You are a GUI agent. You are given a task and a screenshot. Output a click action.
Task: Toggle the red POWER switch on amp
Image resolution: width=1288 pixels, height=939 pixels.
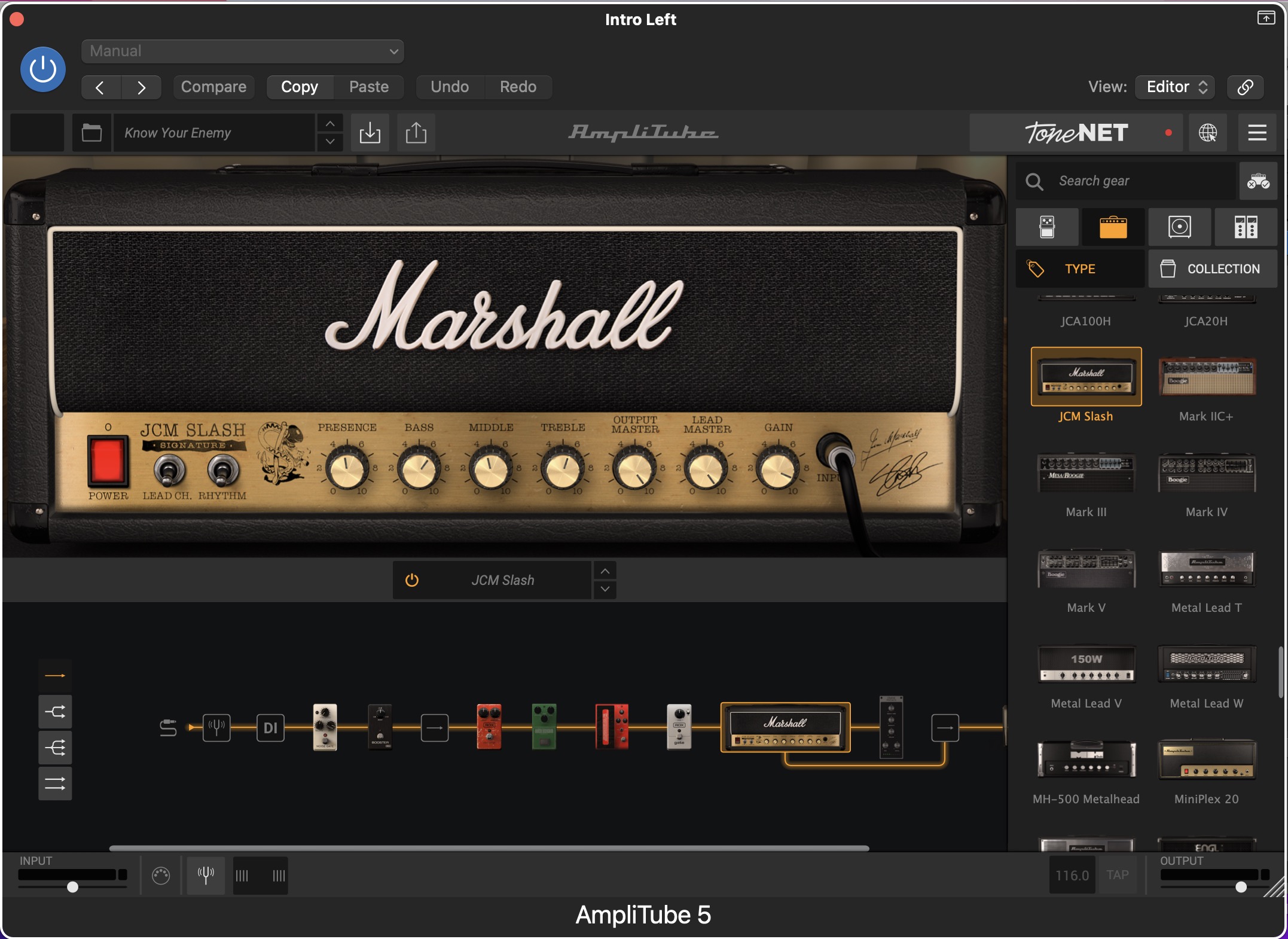108,461
